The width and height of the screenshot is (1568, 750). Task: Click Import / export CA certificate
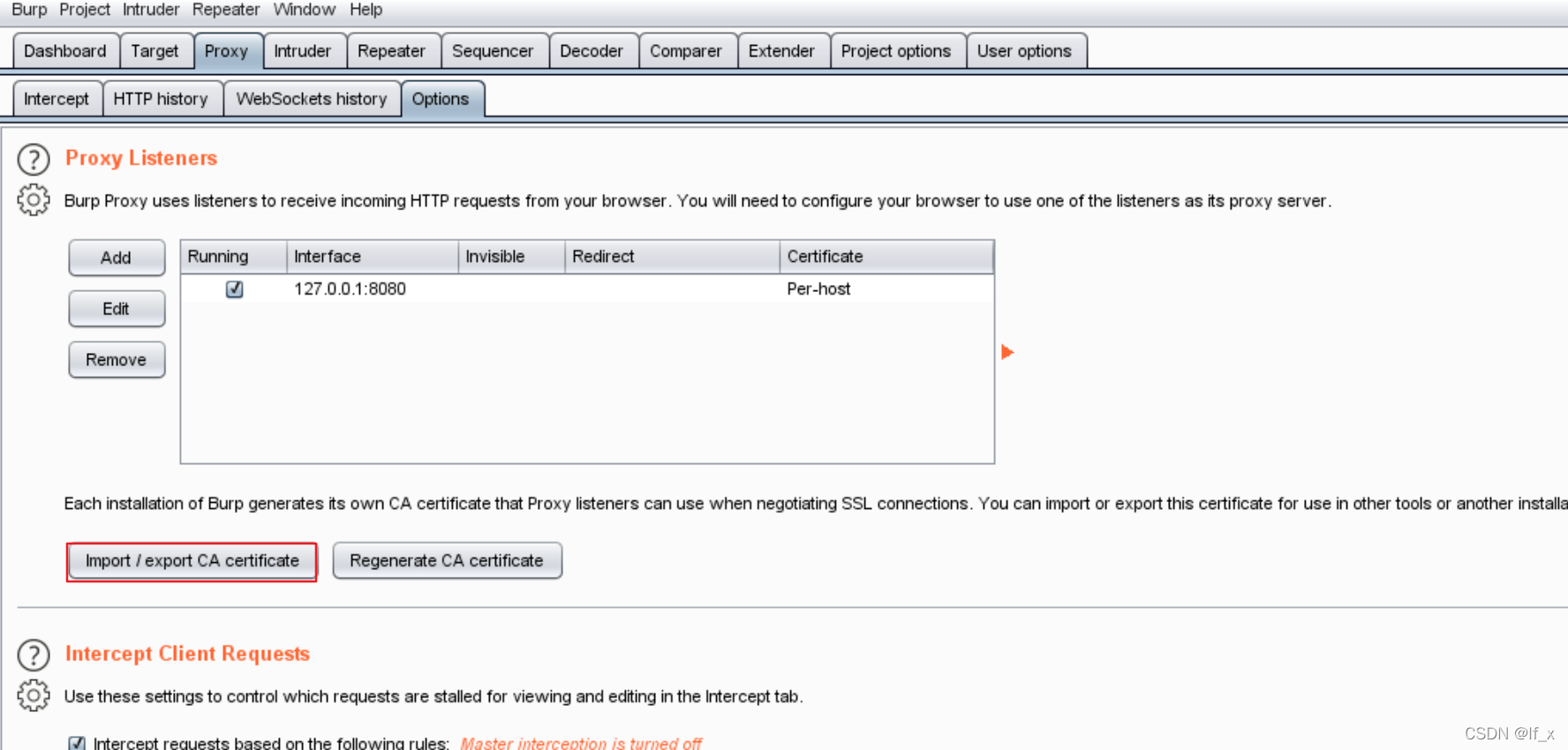click(192, 561)
